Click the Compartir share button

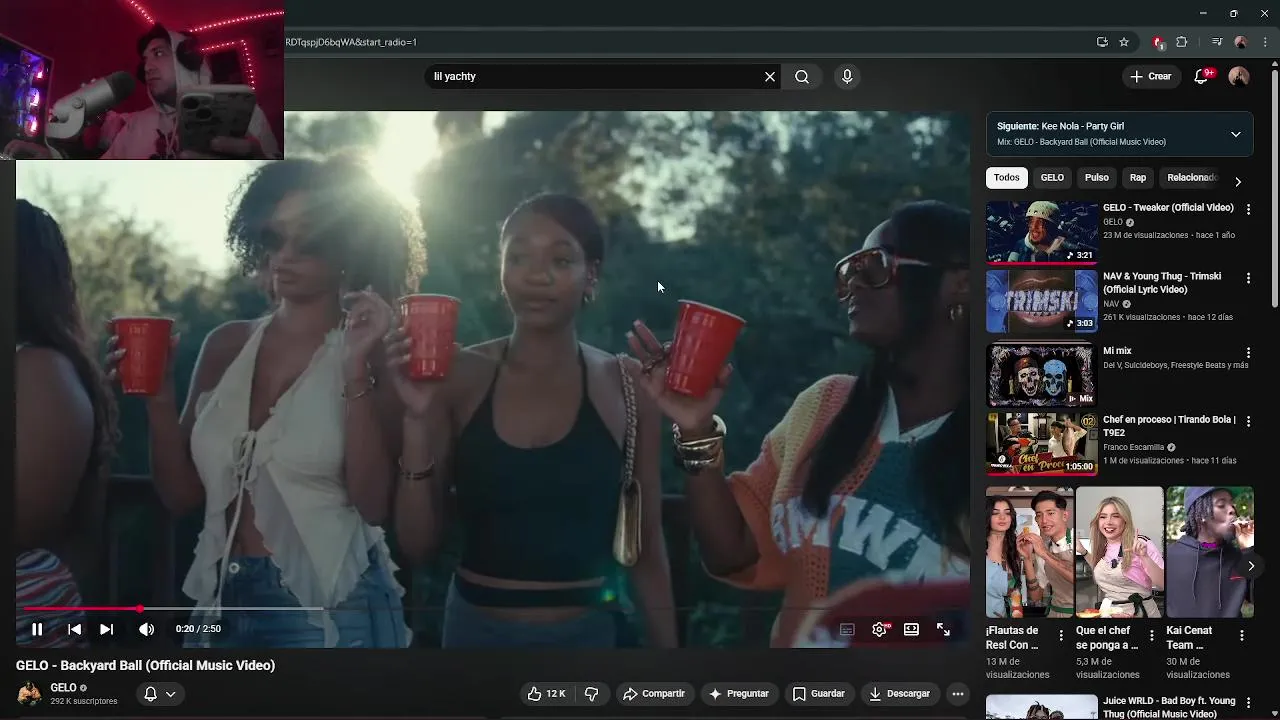tap(653, 693)
